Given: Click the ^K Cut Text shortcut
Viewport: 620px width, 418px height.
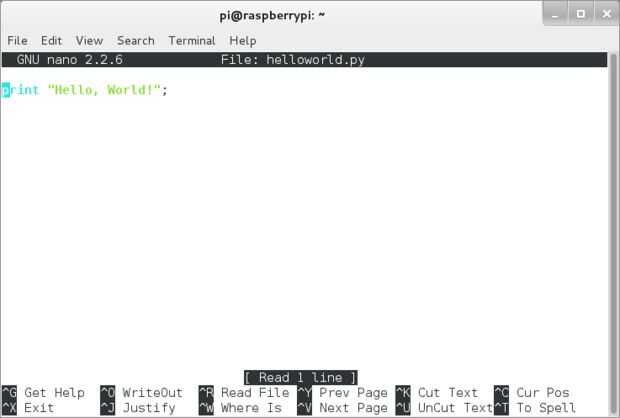Looking at the screenshot, I should coord(437,393).
